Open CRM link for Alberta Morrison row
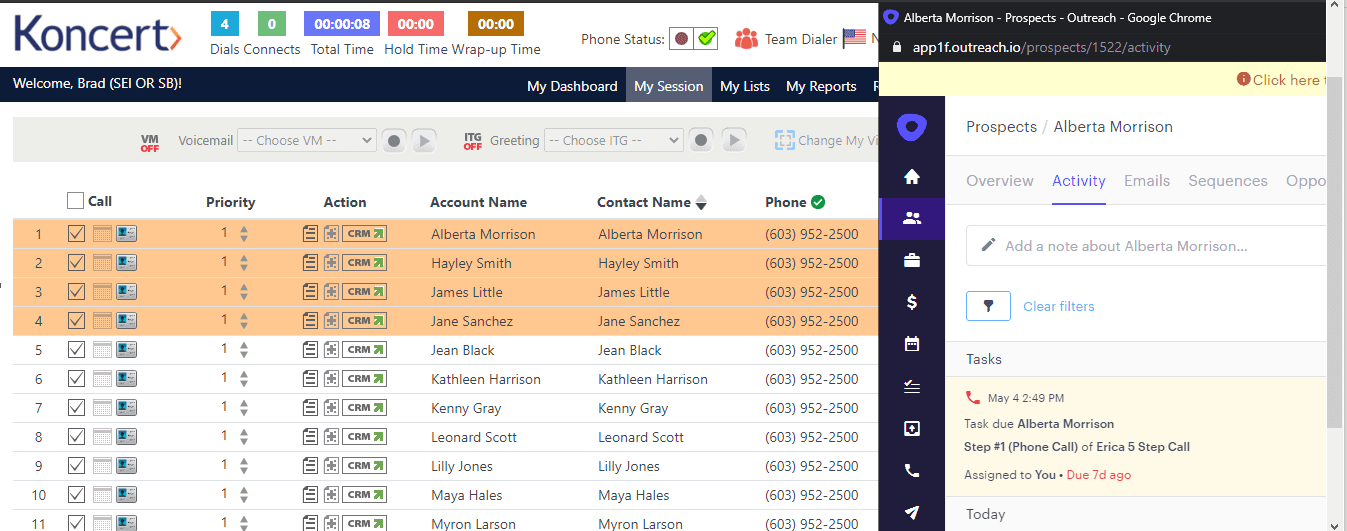Image resolution: width=1347 pixels, height=531 pixels. (364, 234)
